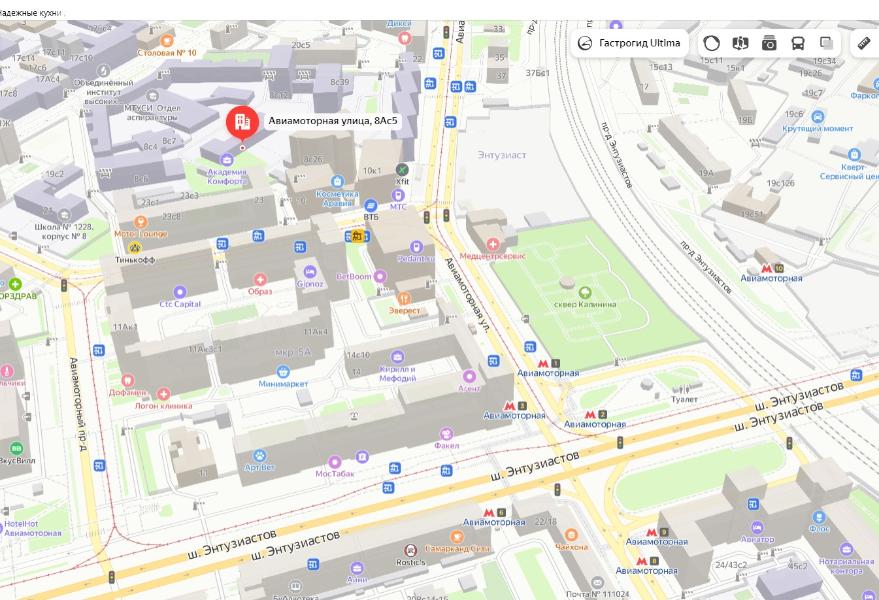879x600 pixels.
Task: Click the Xfit fitness marker
Action: pyautogui.click(x=402, y=169)
